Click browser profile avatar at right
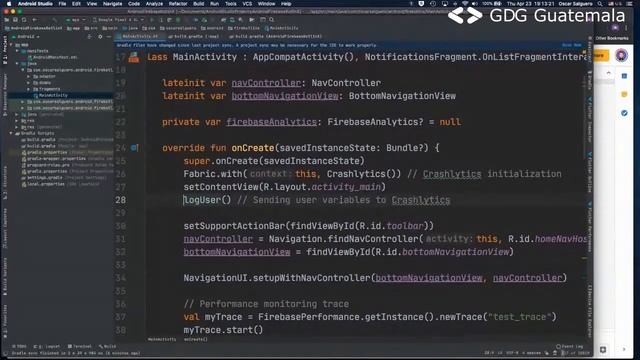The width and height of the screenshot is (640, 360). point(621,55)
